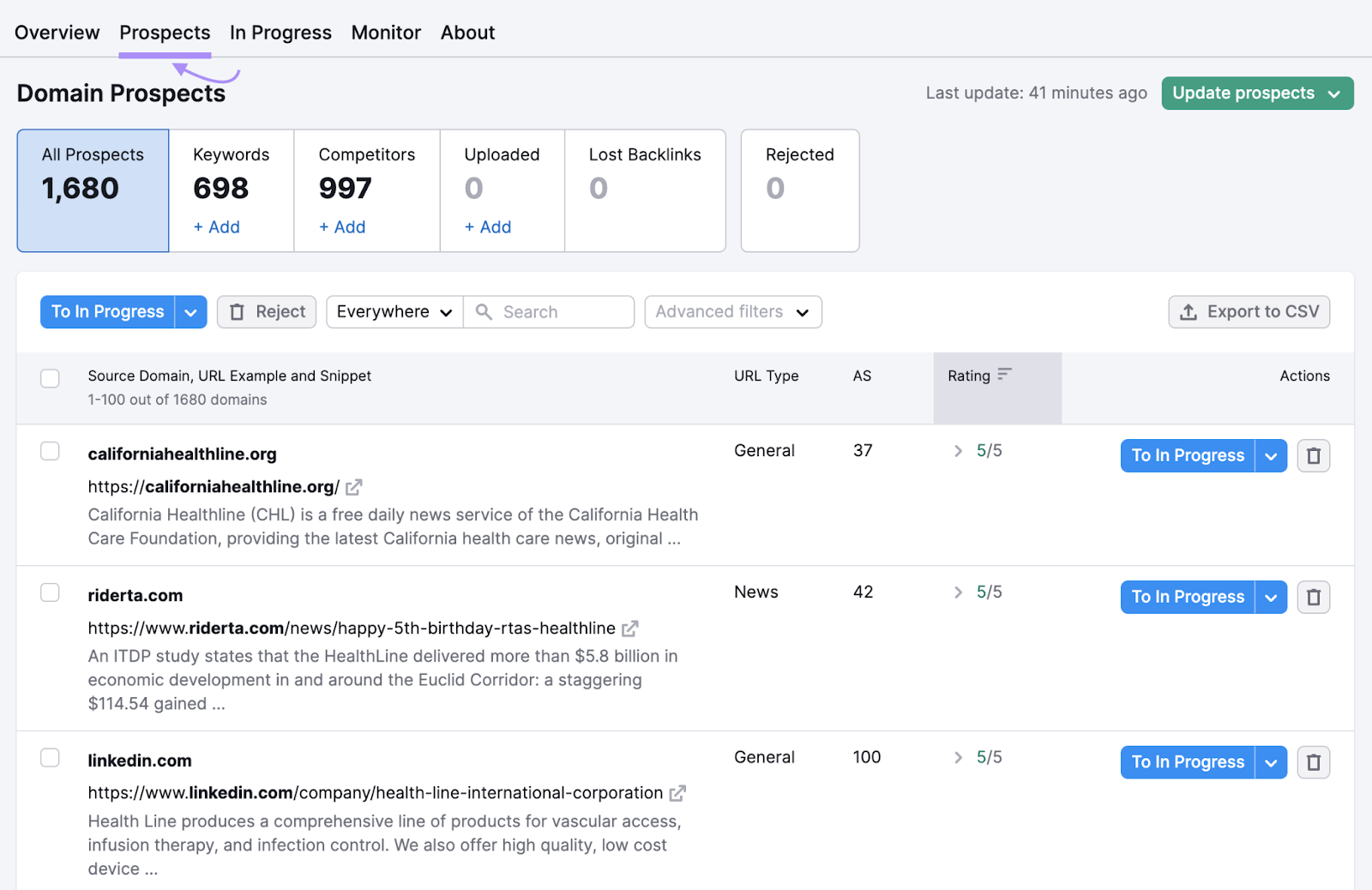The width and height of the screenshot is (1372, 890).
Task: Select the linkedin.com row checkbox
Action: pos(50,758)
